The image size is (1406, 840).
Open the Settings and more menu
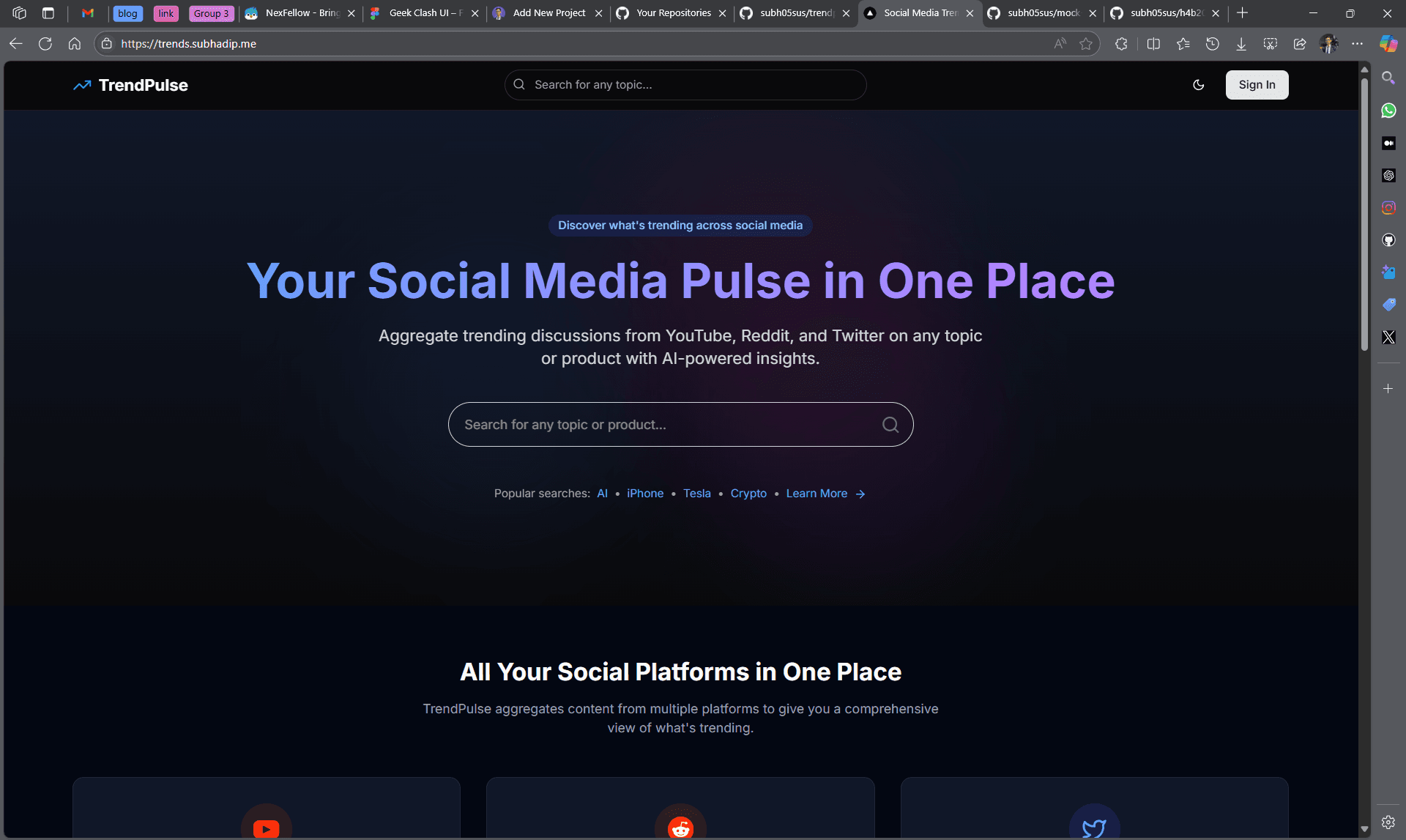click(x=1358, y=44)
